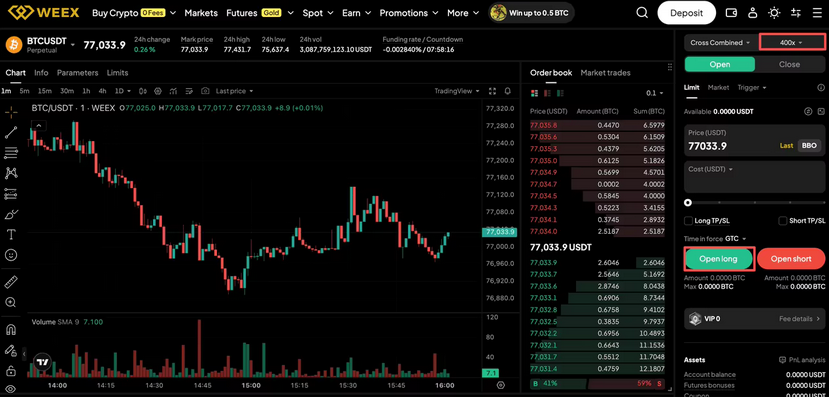This screenshot has width=829, height=397.
Task: Open calculator icon next to Available
Action: pos(821,112)
